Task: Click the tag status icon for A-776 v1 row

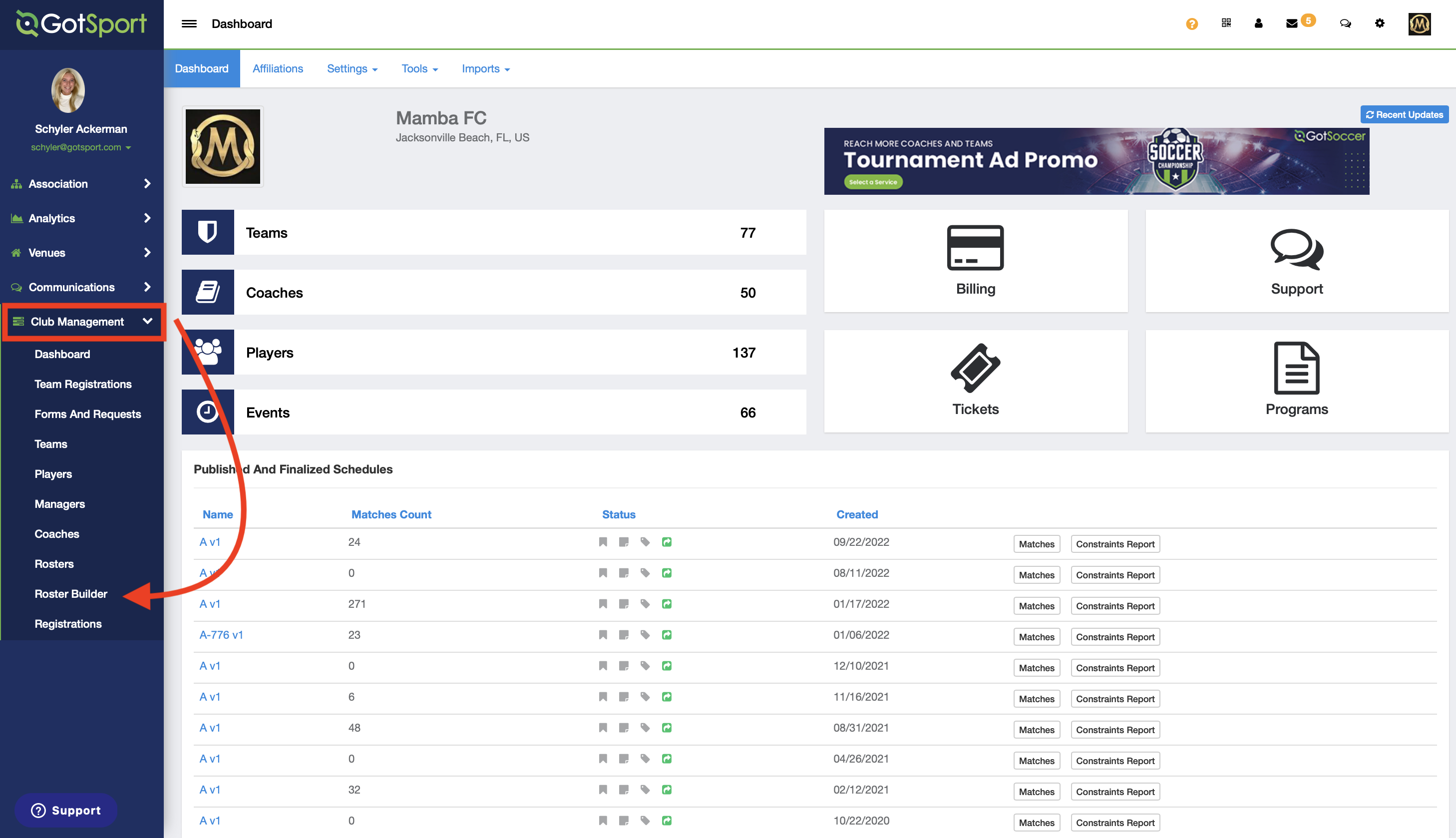Action: point(645,635)
